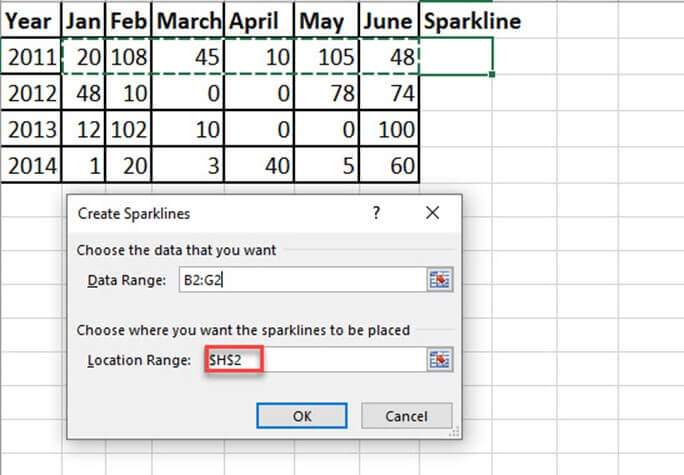Select the March header cell
684x475 pixels.
tap(189, 21)
